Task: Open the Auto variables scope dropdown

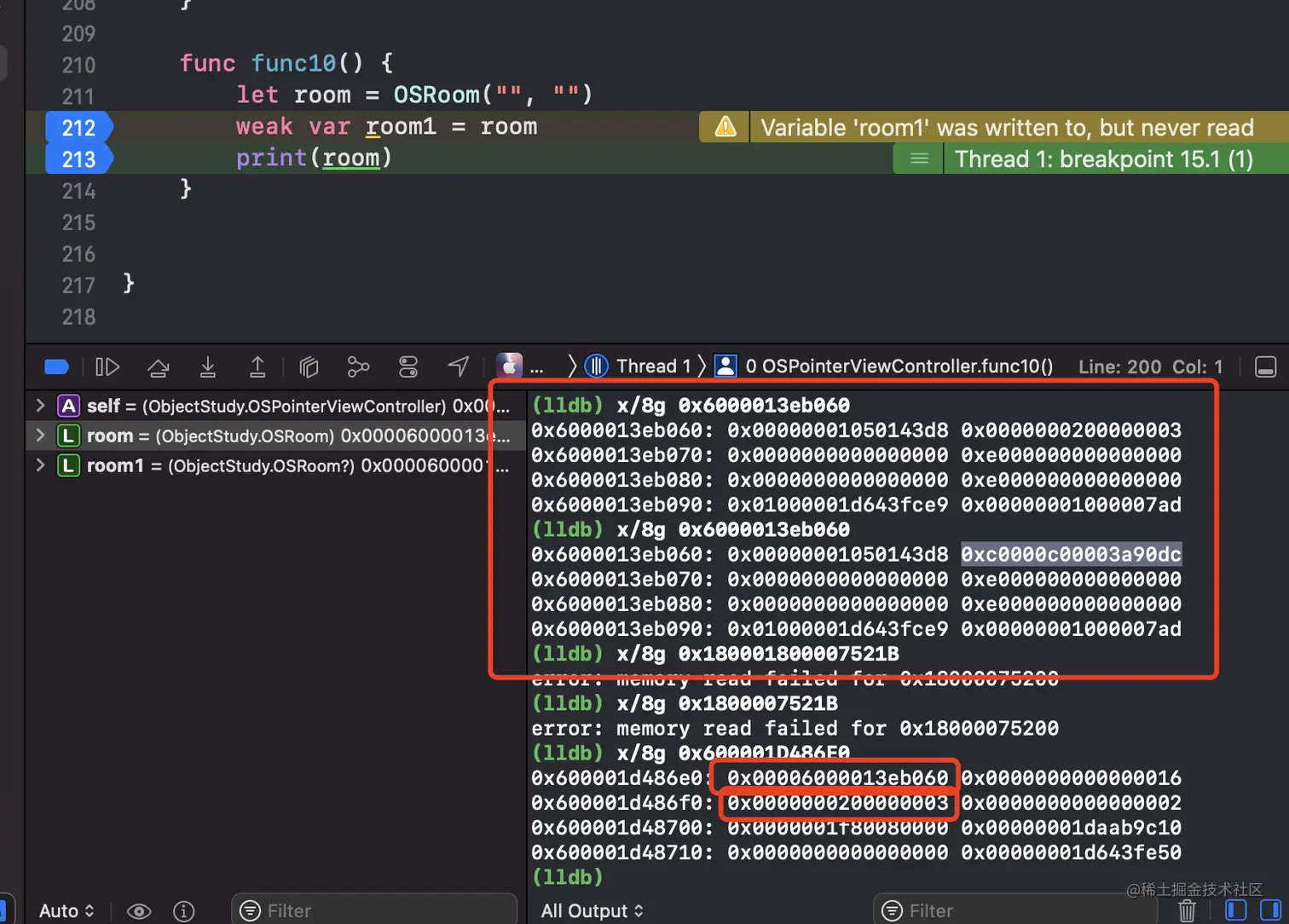Action: (x=66, y=910)
